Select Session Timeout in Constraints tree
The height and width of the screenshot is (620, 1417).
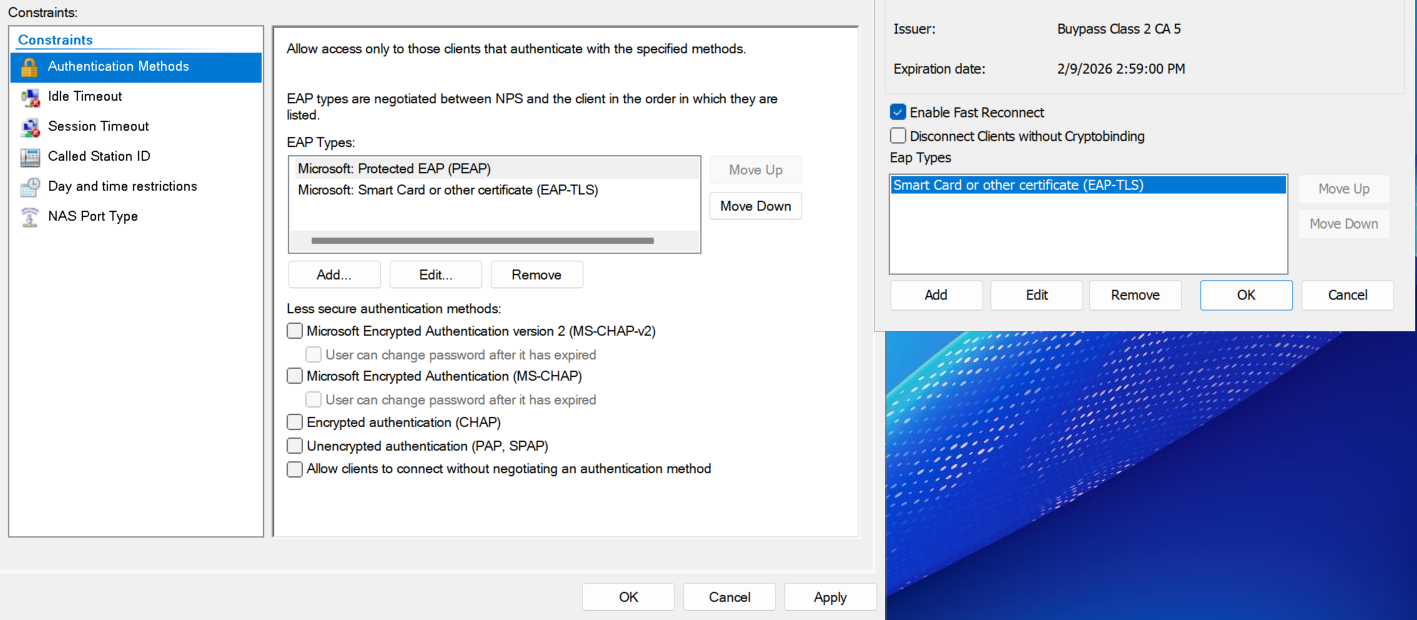coord(98,127)
